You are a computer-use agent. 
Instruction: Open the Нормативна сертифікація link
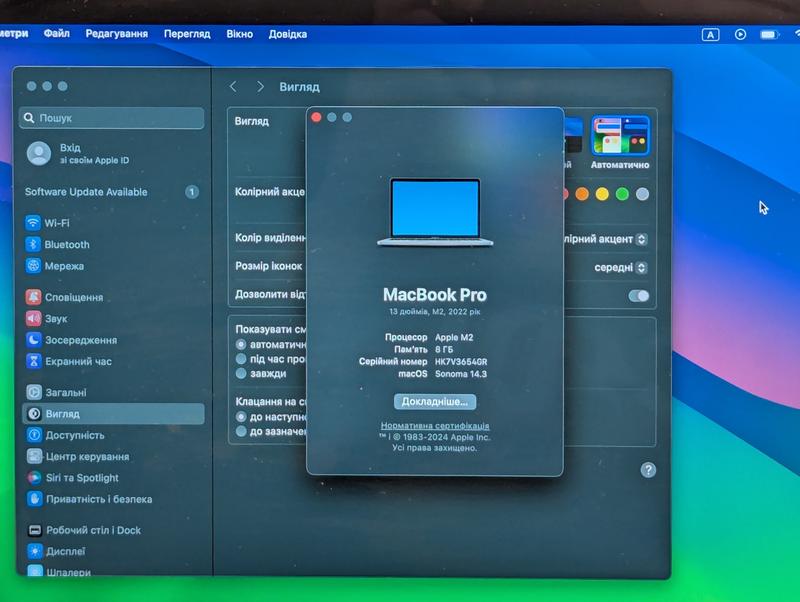[x=435, y=426]
